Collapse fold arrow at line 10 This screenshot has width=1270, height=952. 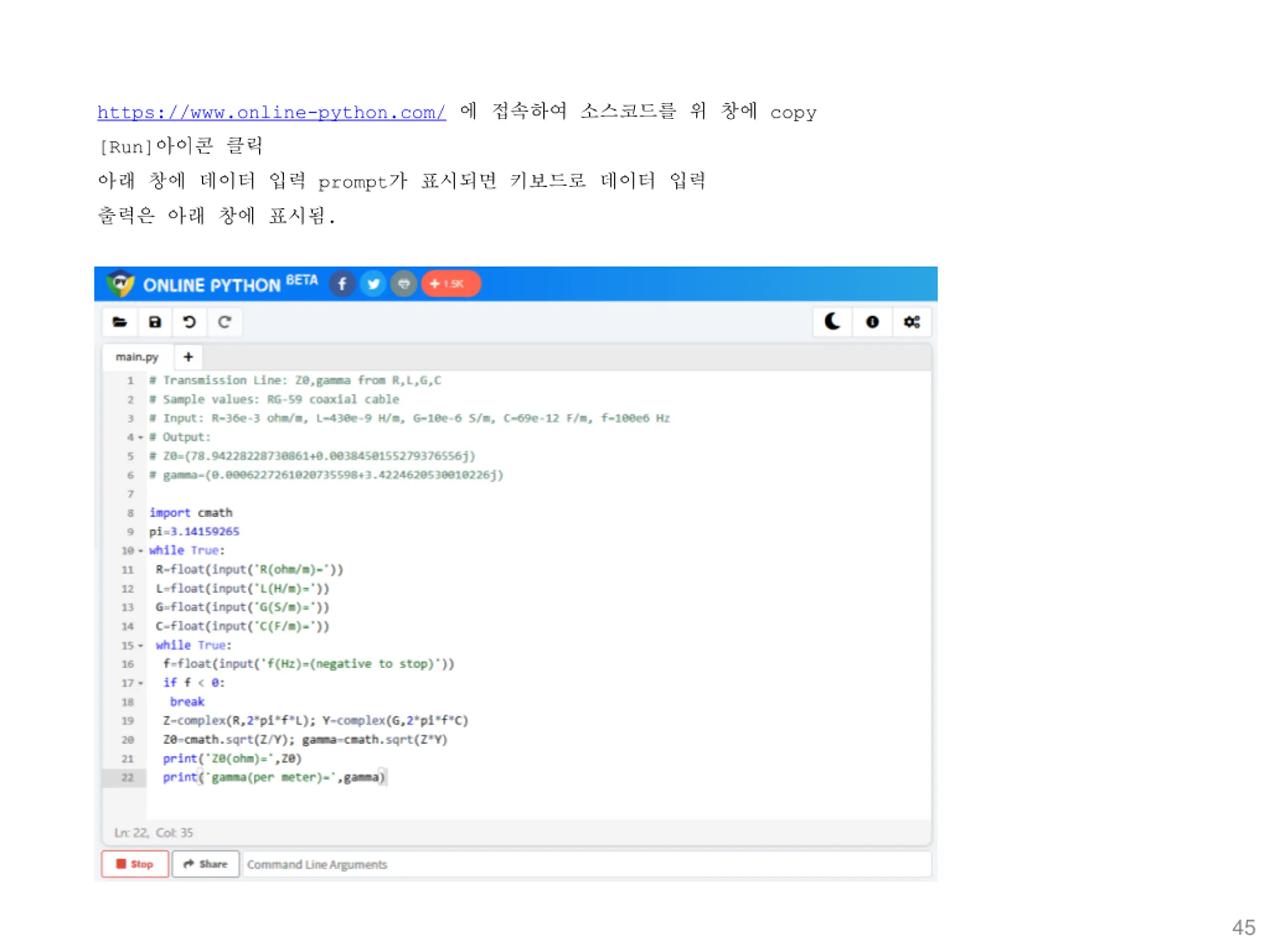coord(141,551)
